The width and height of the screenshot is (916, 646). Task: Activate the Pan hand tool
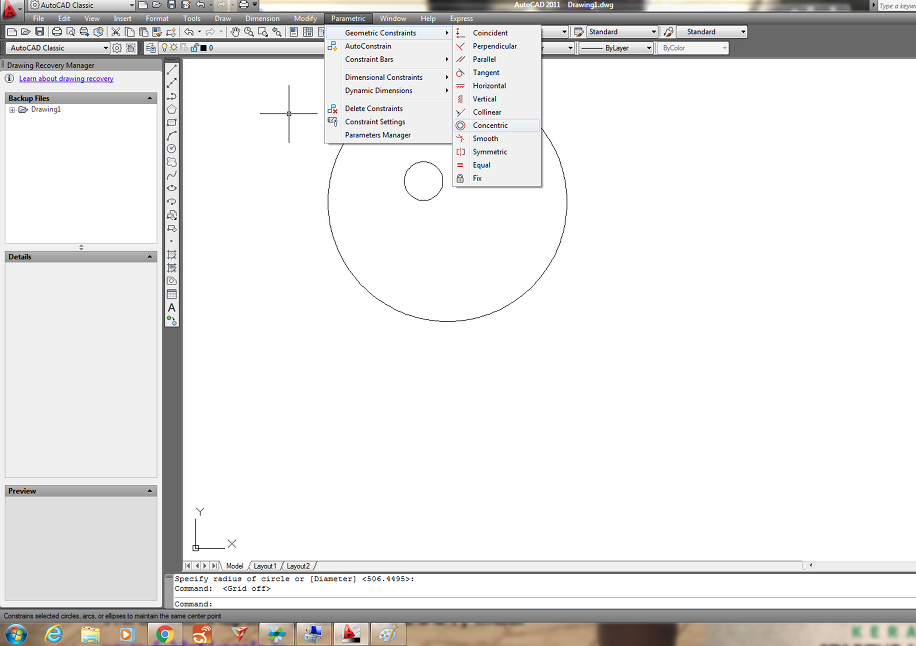click(235, 32)
